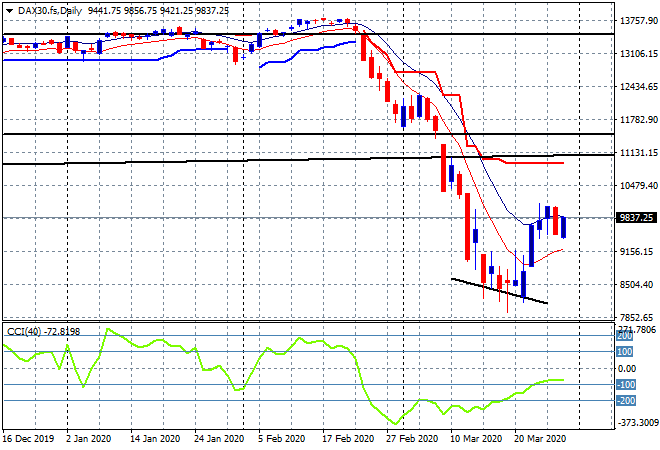Click the 13757.90 price axis label

(639, 21)
